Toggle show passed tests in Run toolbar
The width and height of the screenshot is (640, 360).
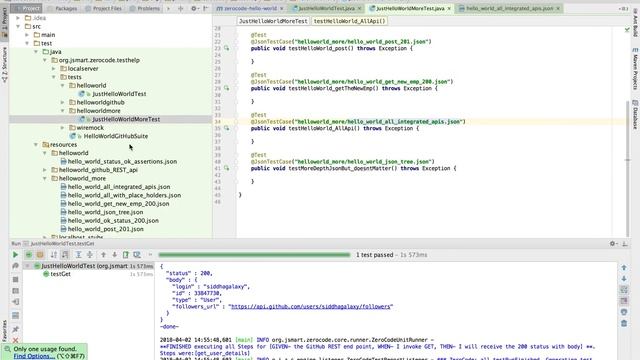coord(29,255)
